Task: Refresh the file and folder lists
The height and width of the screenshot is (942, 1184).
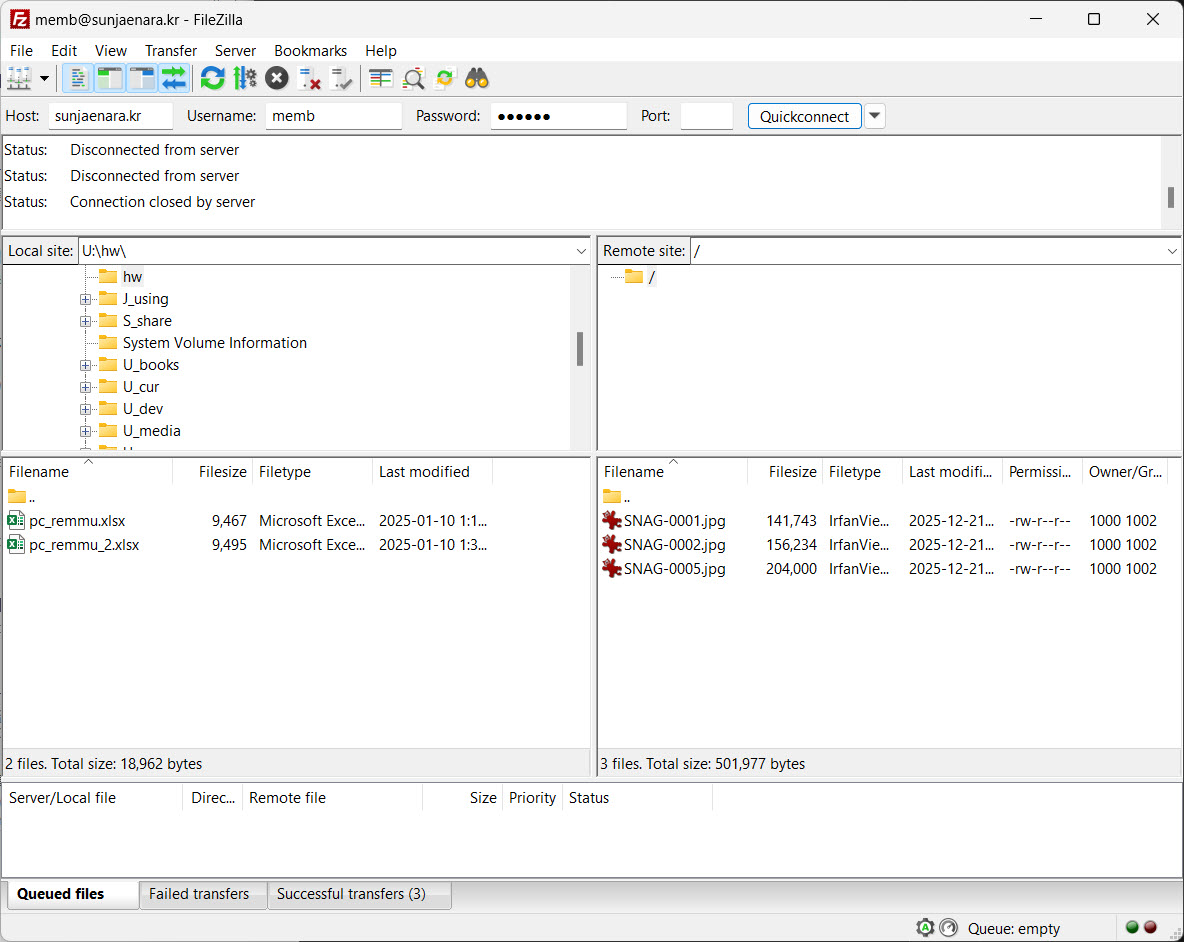Action: click(212, 78)
